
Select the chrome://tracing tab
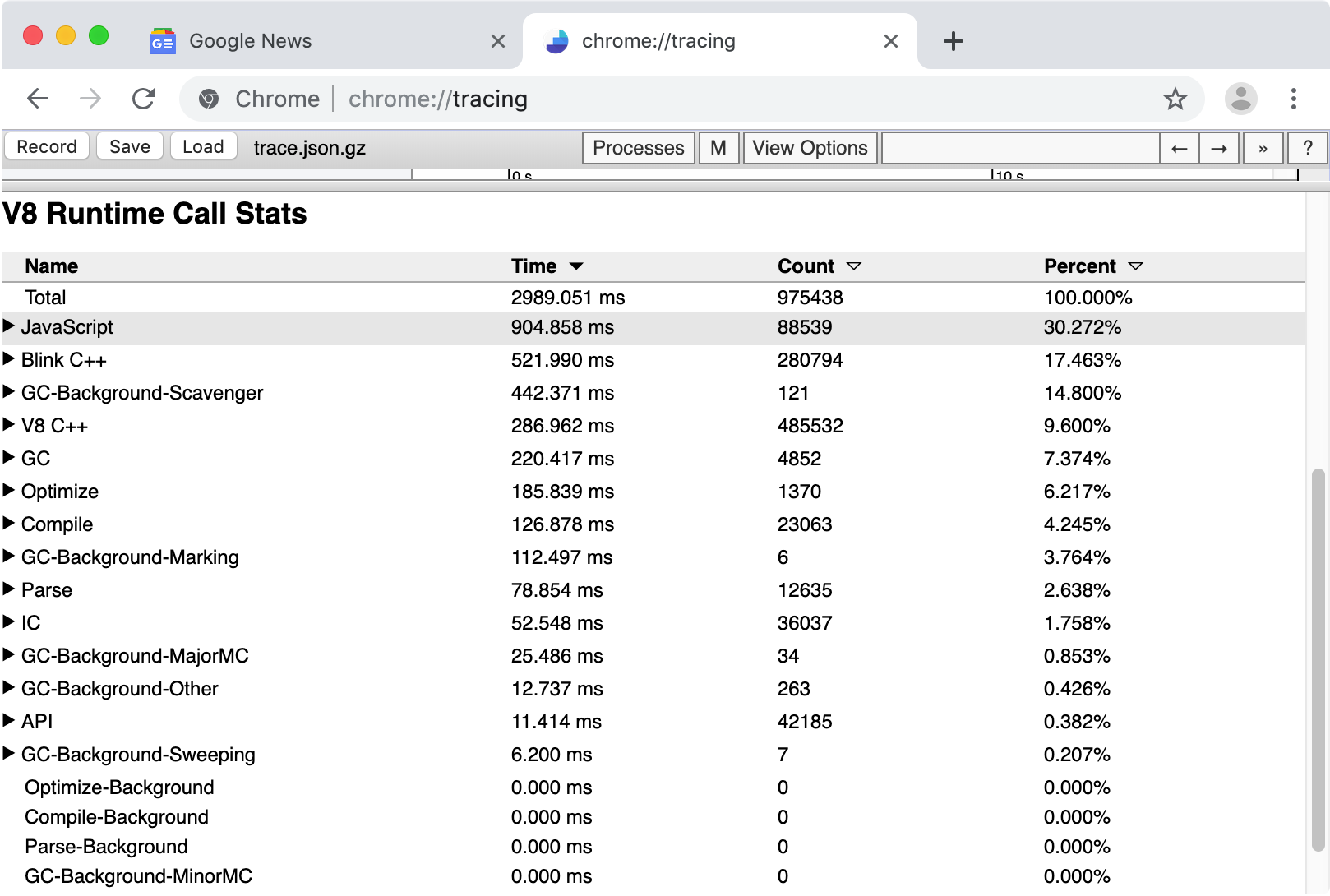pyautogui.click(x=658, y=40)
